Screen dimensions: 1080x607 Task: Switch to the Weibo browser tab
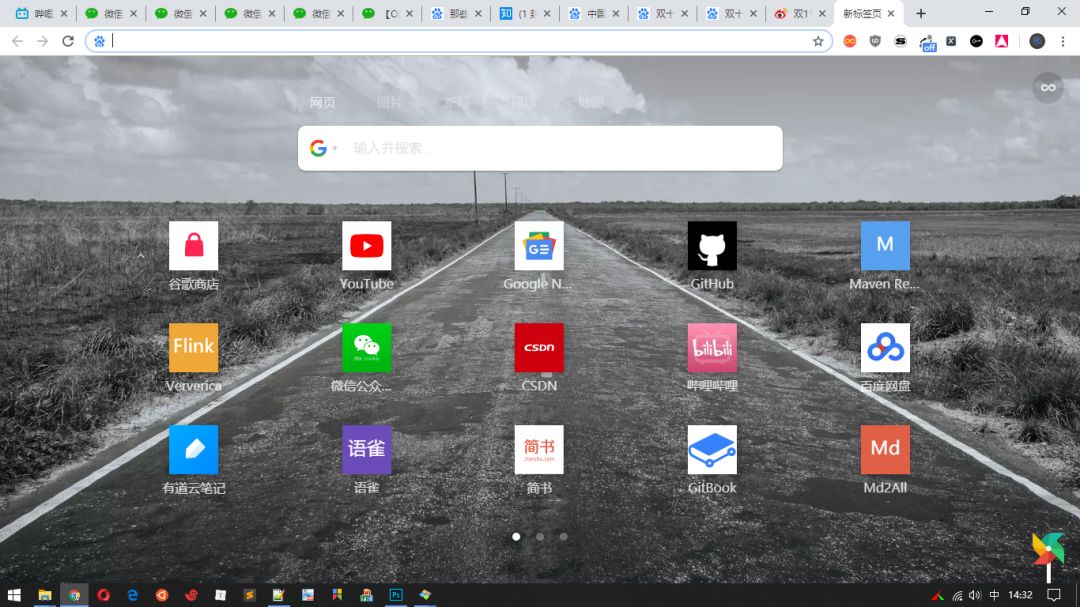point(799,13)
